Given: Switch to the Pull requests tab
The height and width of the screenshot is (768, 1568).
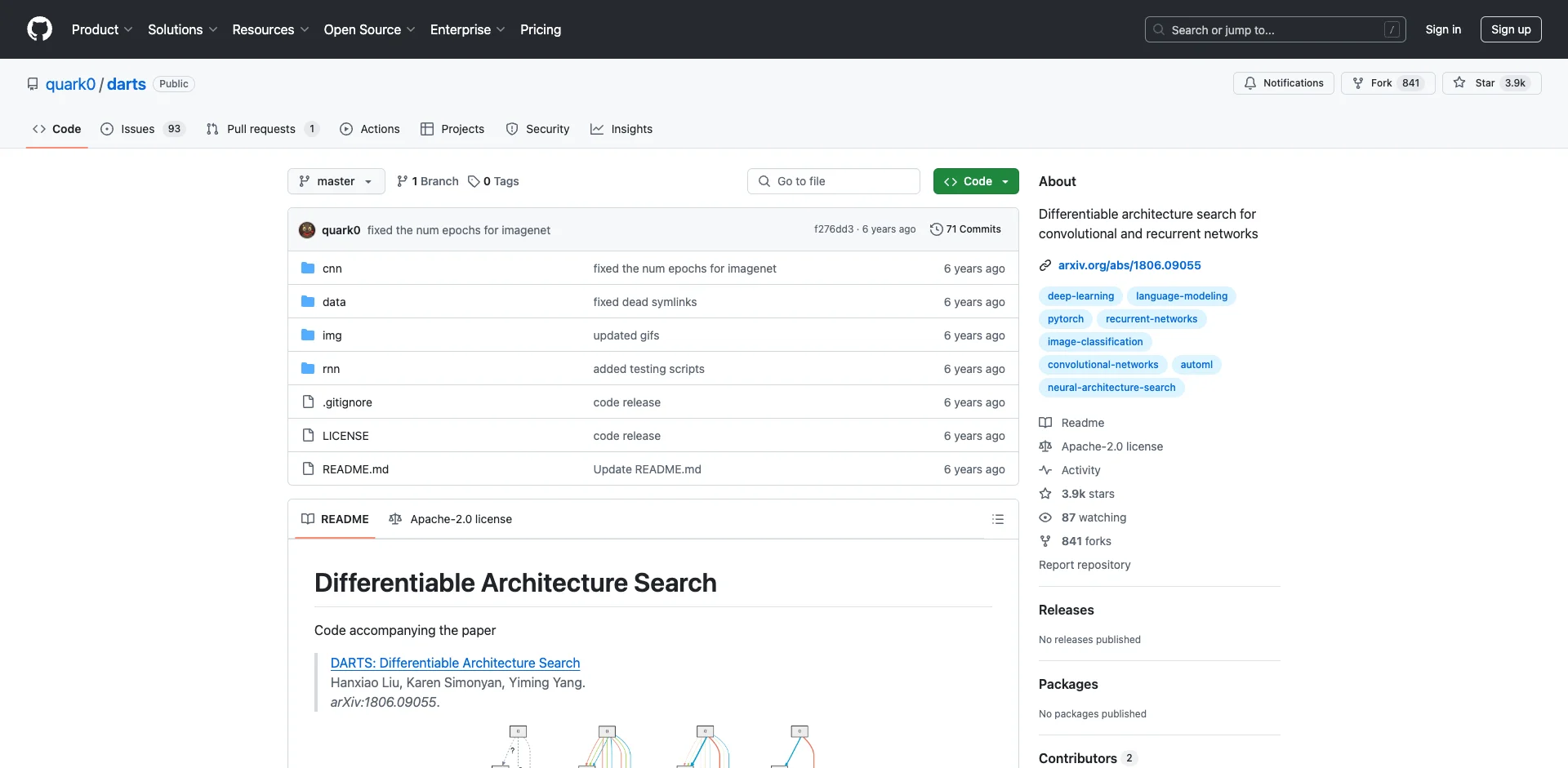Looking at the screenshot, I should click(x=262, y=129).
